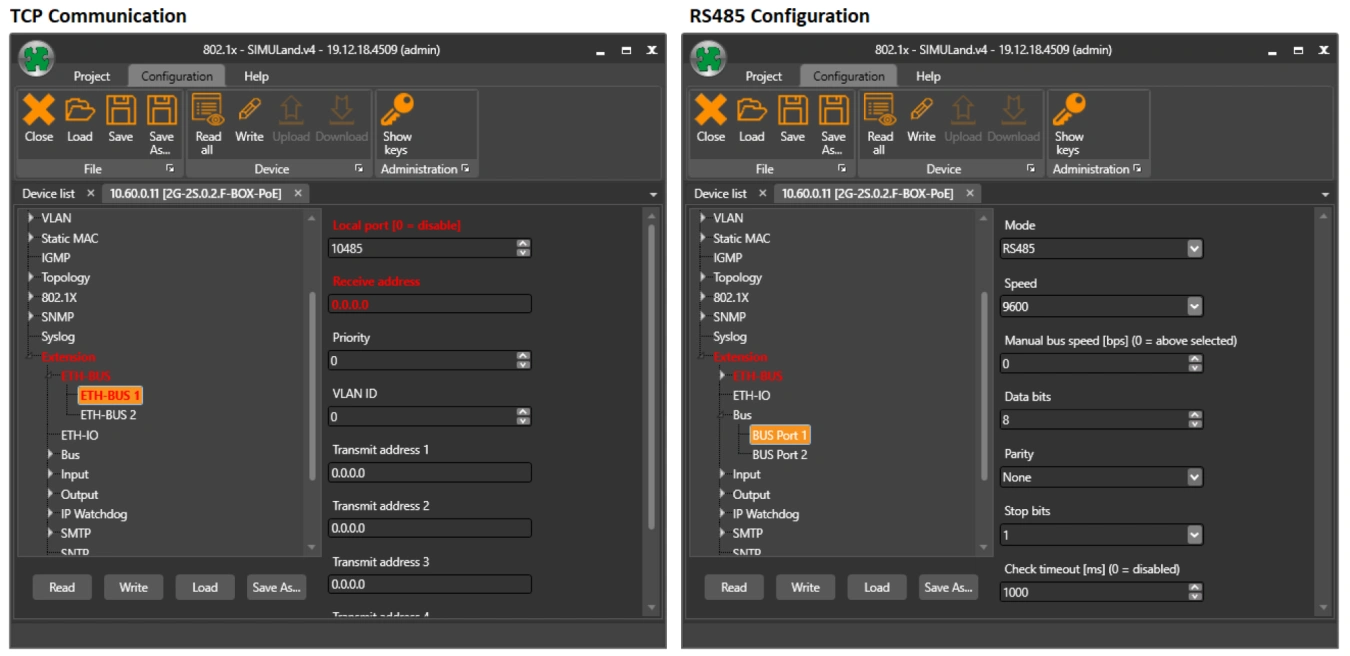Click Write pencil icon in RS485 Configuration window
Image resolution: width=1350 pixels, height=656 pixels.
(921, 111)
